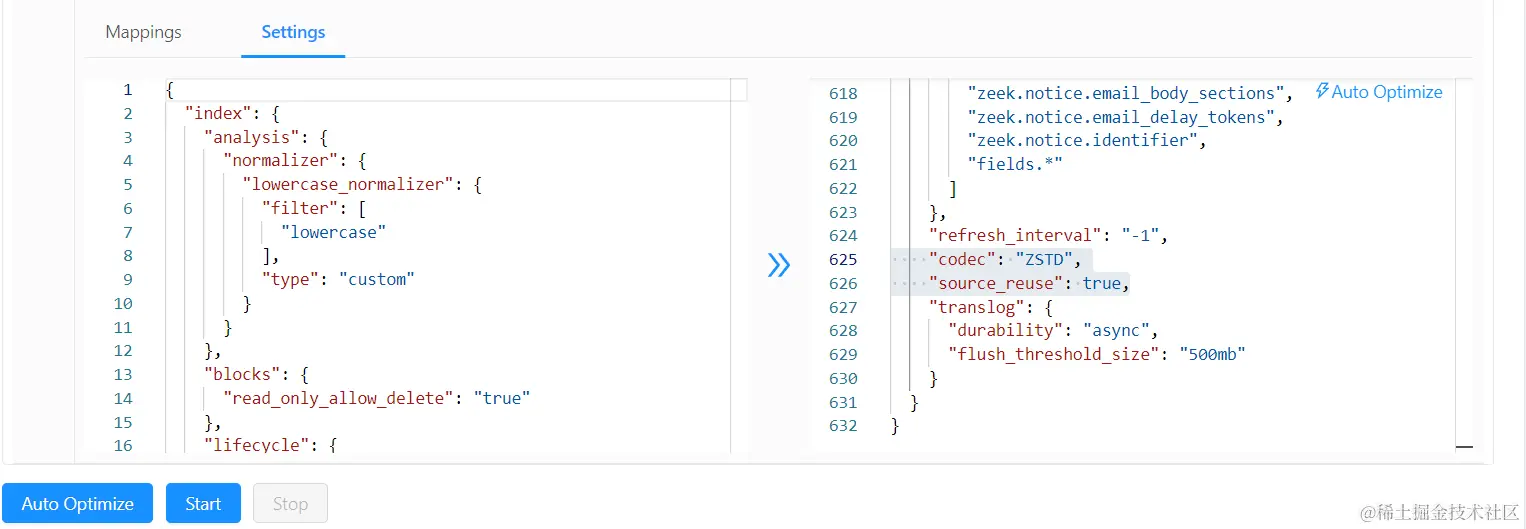1526x529 pixels.
Task: Click the "lowercase" value on line 7
Action: (x=334, y=232)
